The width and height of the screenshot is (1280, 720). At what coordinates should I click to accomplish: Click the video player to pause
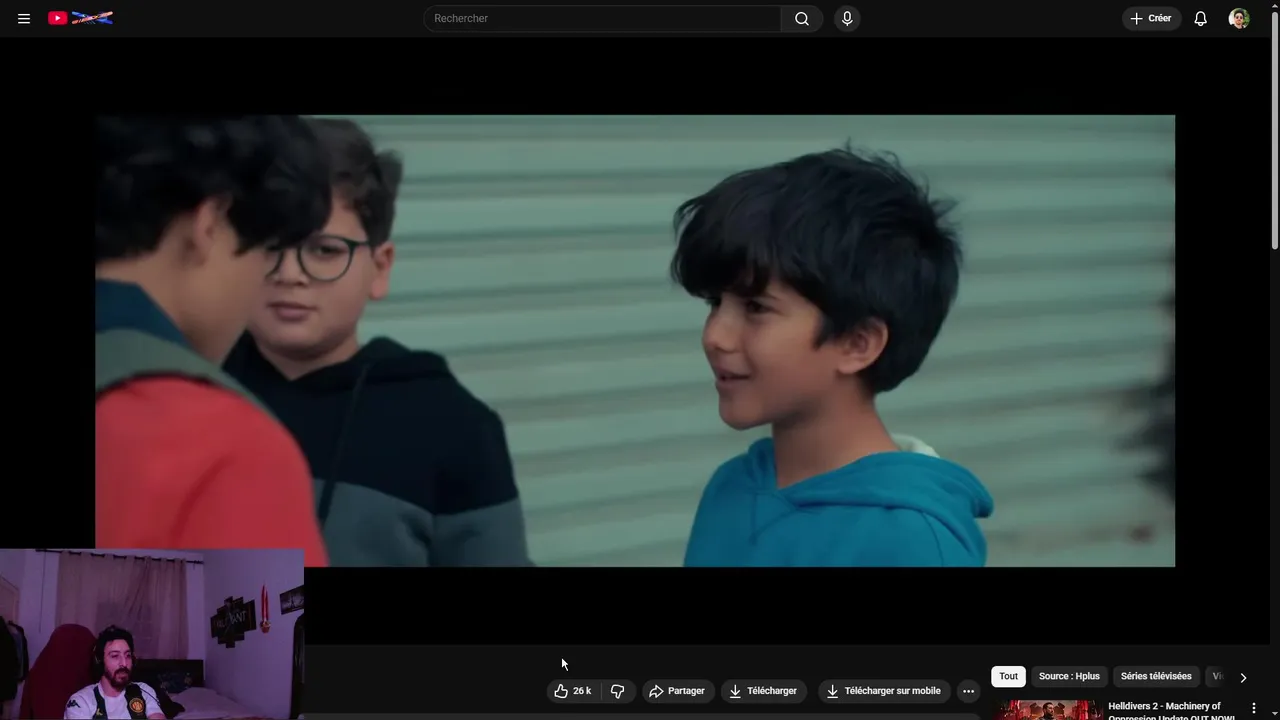point(635,340)
